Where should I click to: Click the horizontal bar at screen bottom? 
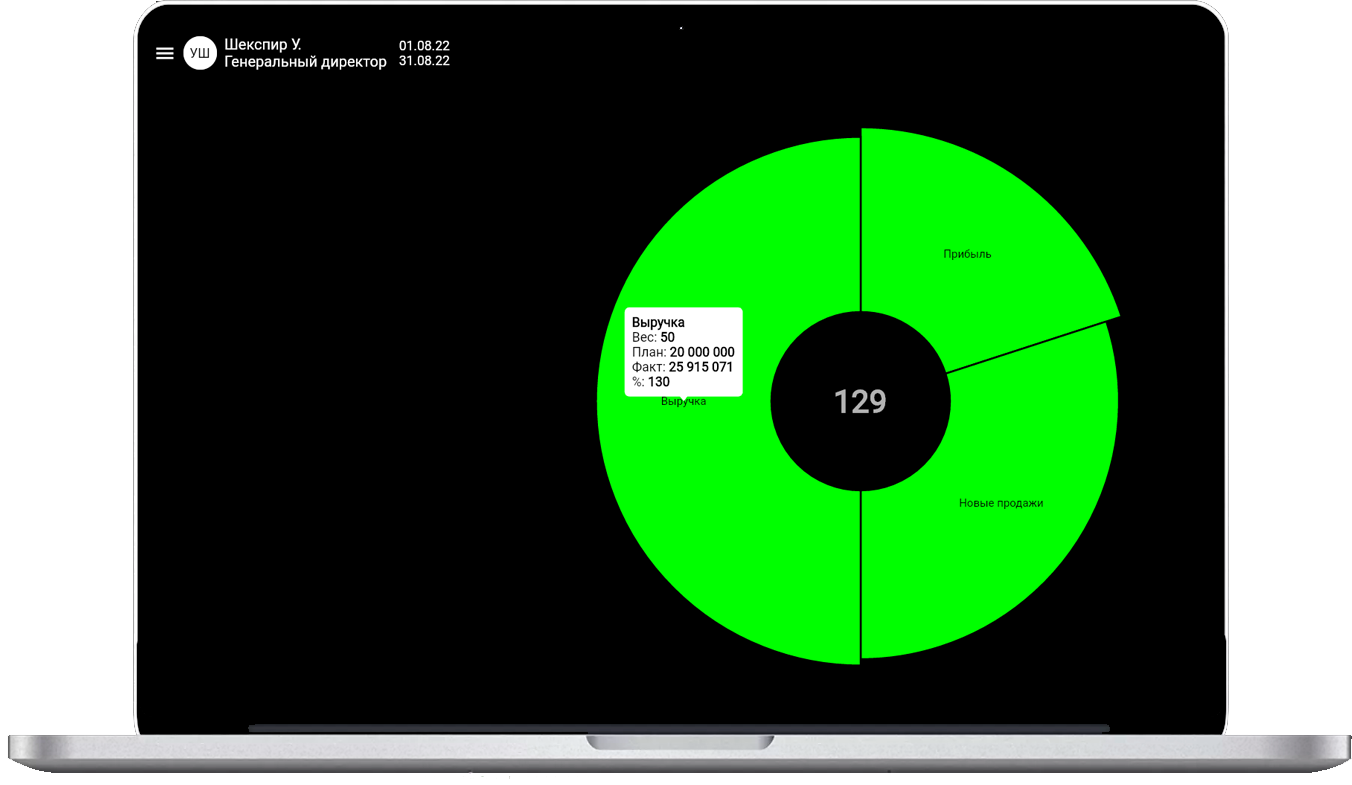pyautogui.click(x=678, y=728)
